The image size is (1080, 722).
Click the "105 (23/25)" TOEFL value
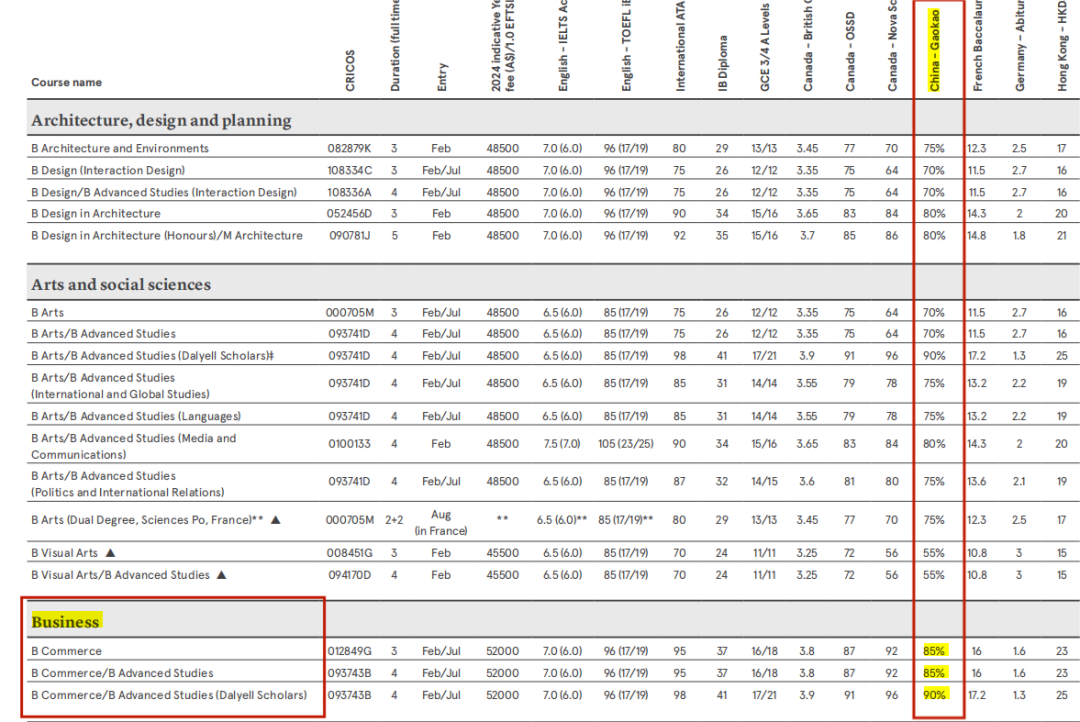(x=625, y=444)
